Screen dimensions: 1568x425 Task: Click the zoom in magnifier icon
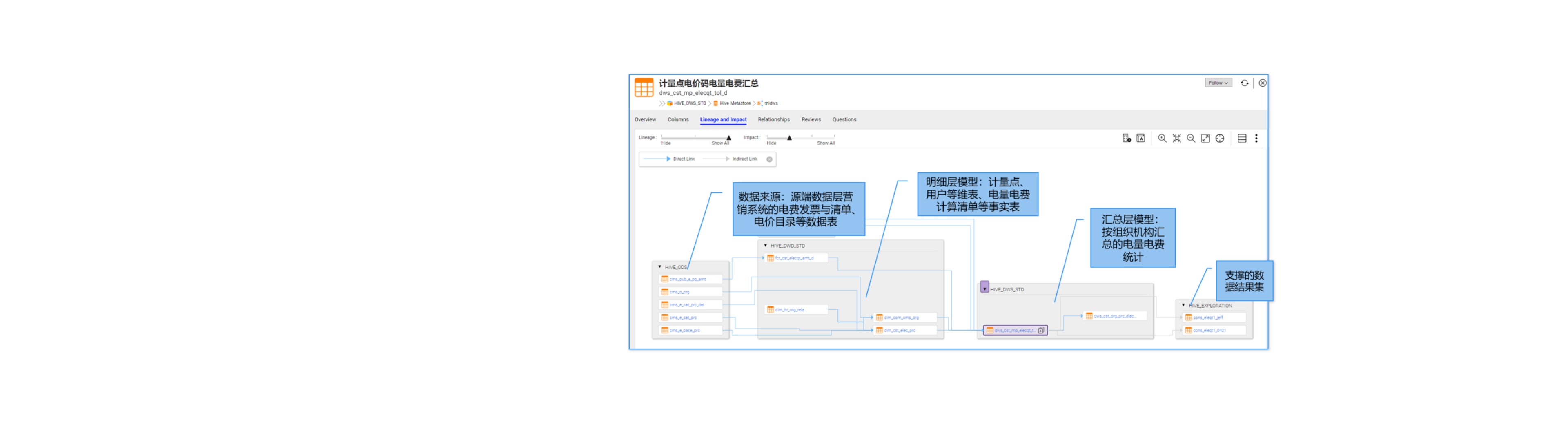coord(1161,138)
